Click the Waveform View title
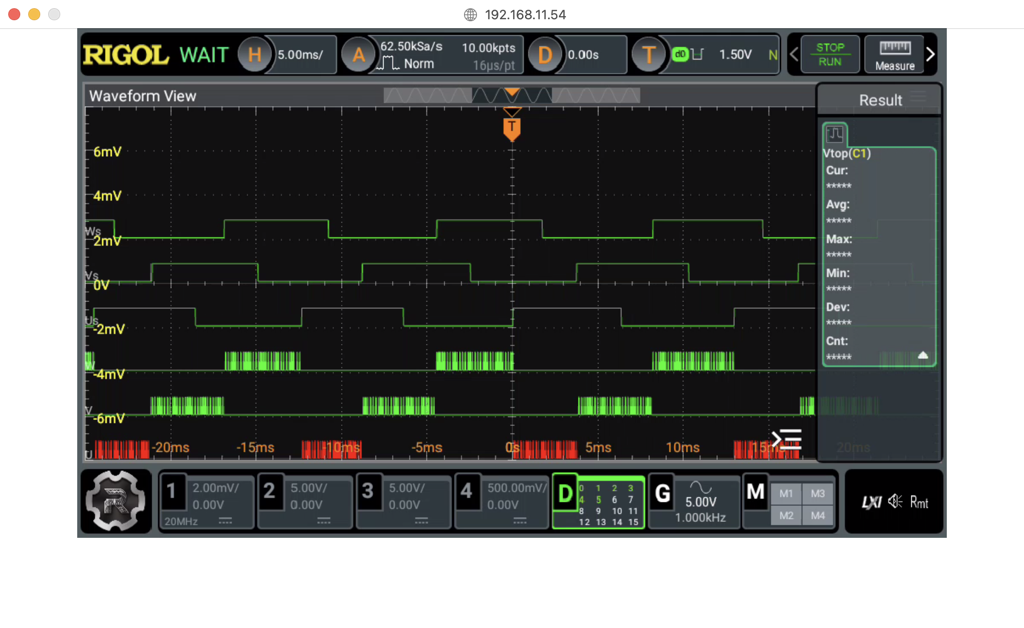 click(142, 96)
